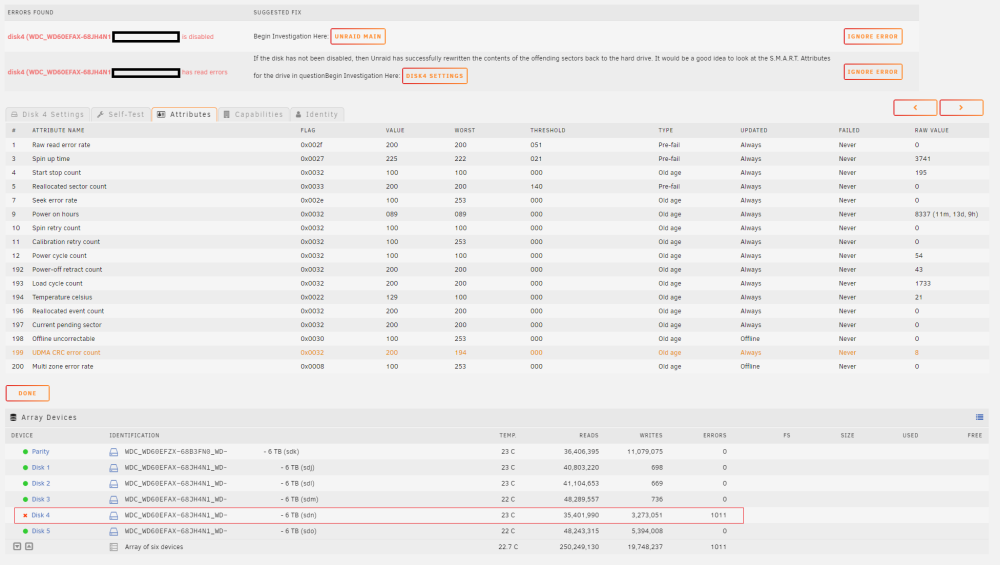Select 'Reallocated sector count' attribute name
1000x565 pixels.
click(x=70, y=187)
